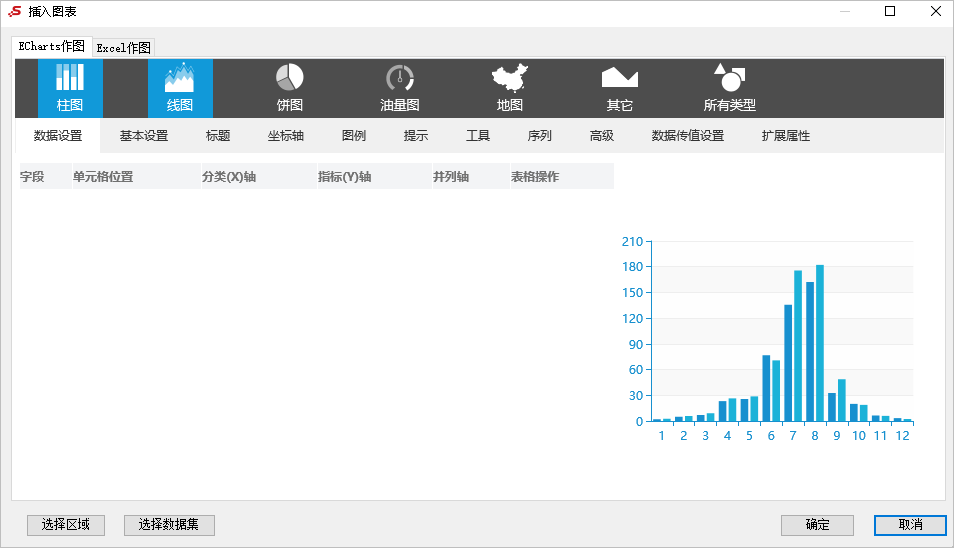Click the 单元格位置 column header
Viewport: 954px width, 548px height.
click(x=136, y=176)
